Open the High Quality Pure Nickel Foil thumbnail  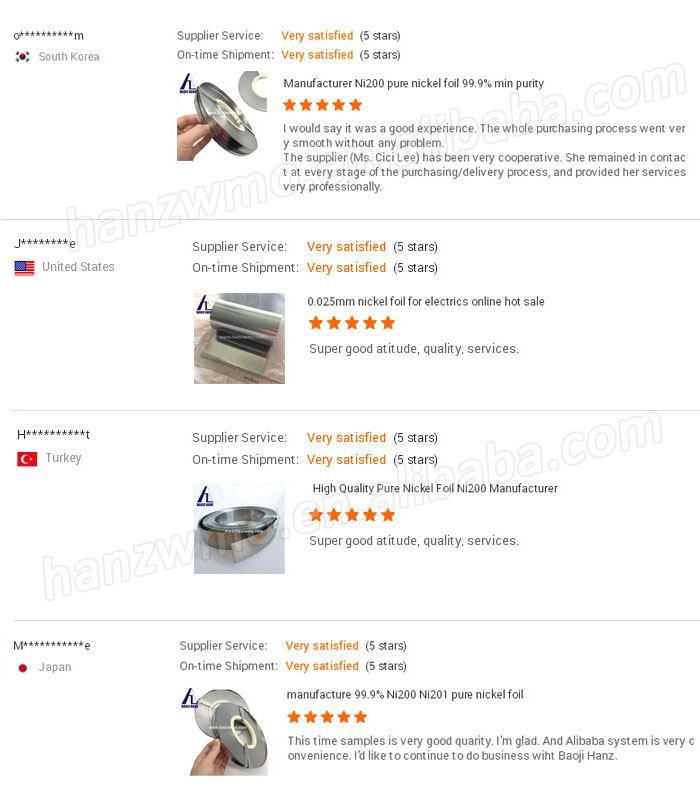click(x=239, y=529)
